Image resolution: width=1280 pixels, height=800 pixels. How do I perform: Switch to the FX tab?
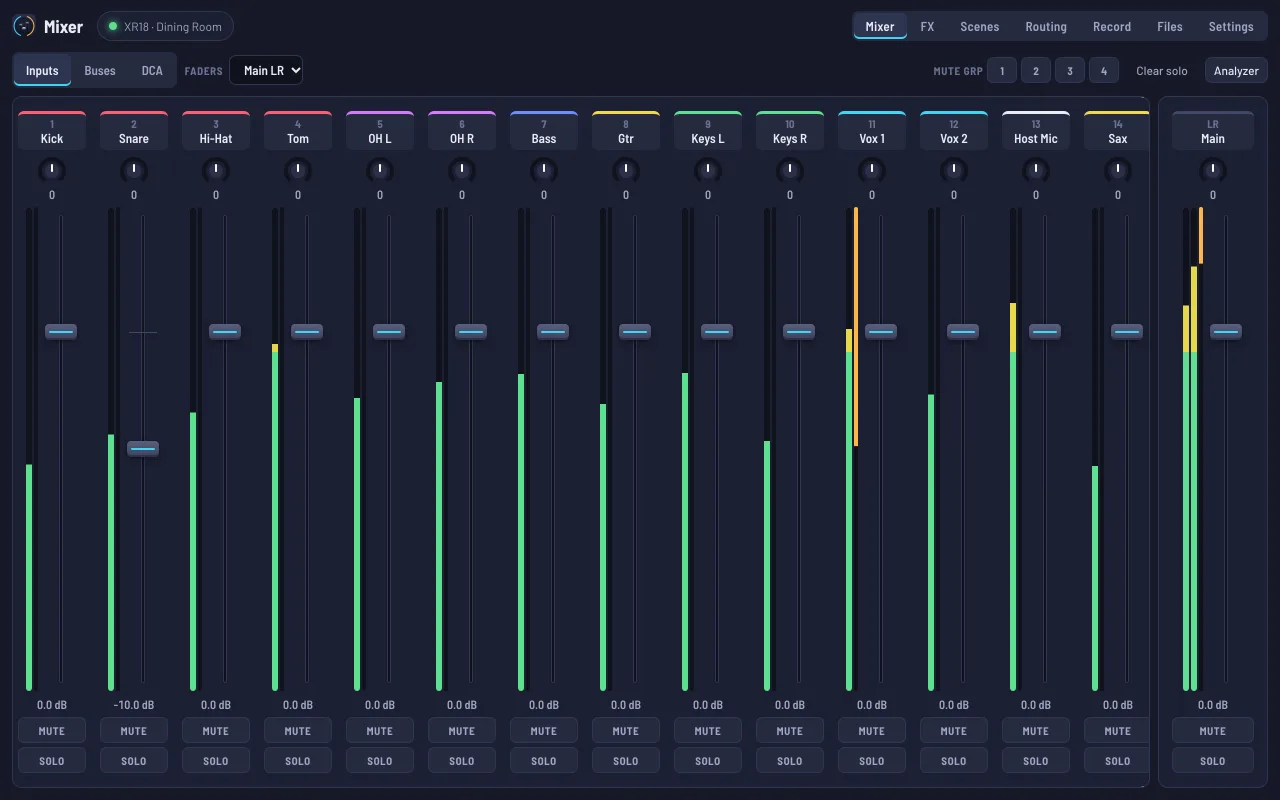pos(927,27)
